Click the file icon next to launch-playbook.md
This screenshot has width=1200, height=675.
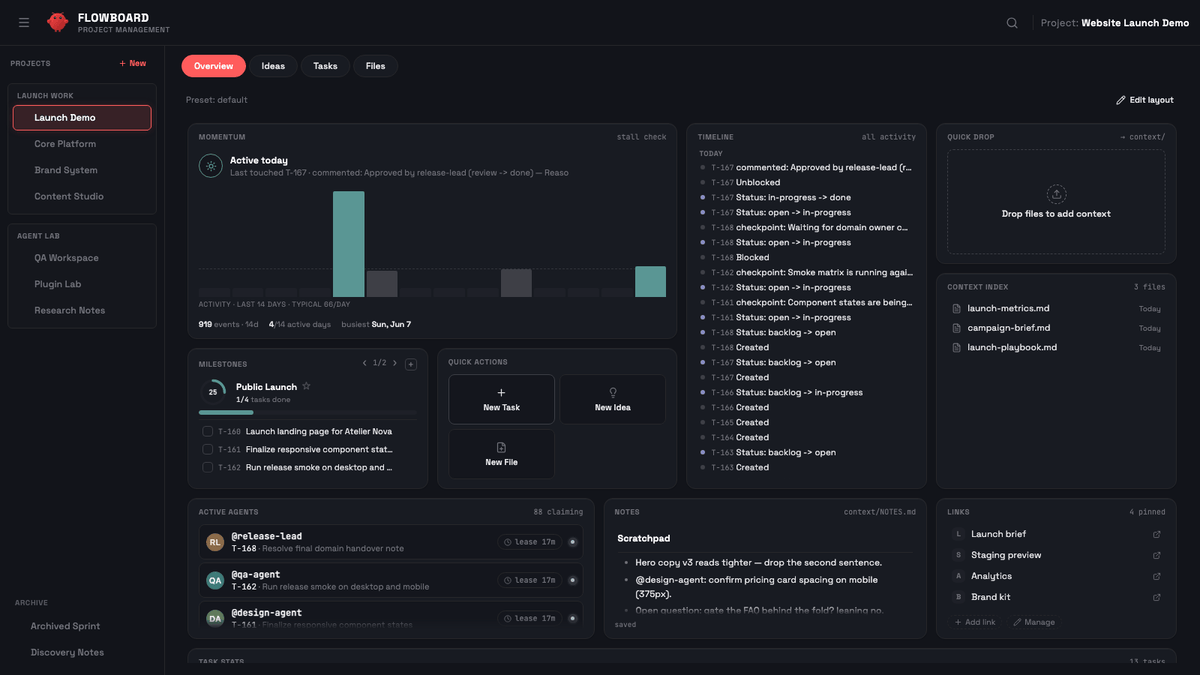pos(957,347)
